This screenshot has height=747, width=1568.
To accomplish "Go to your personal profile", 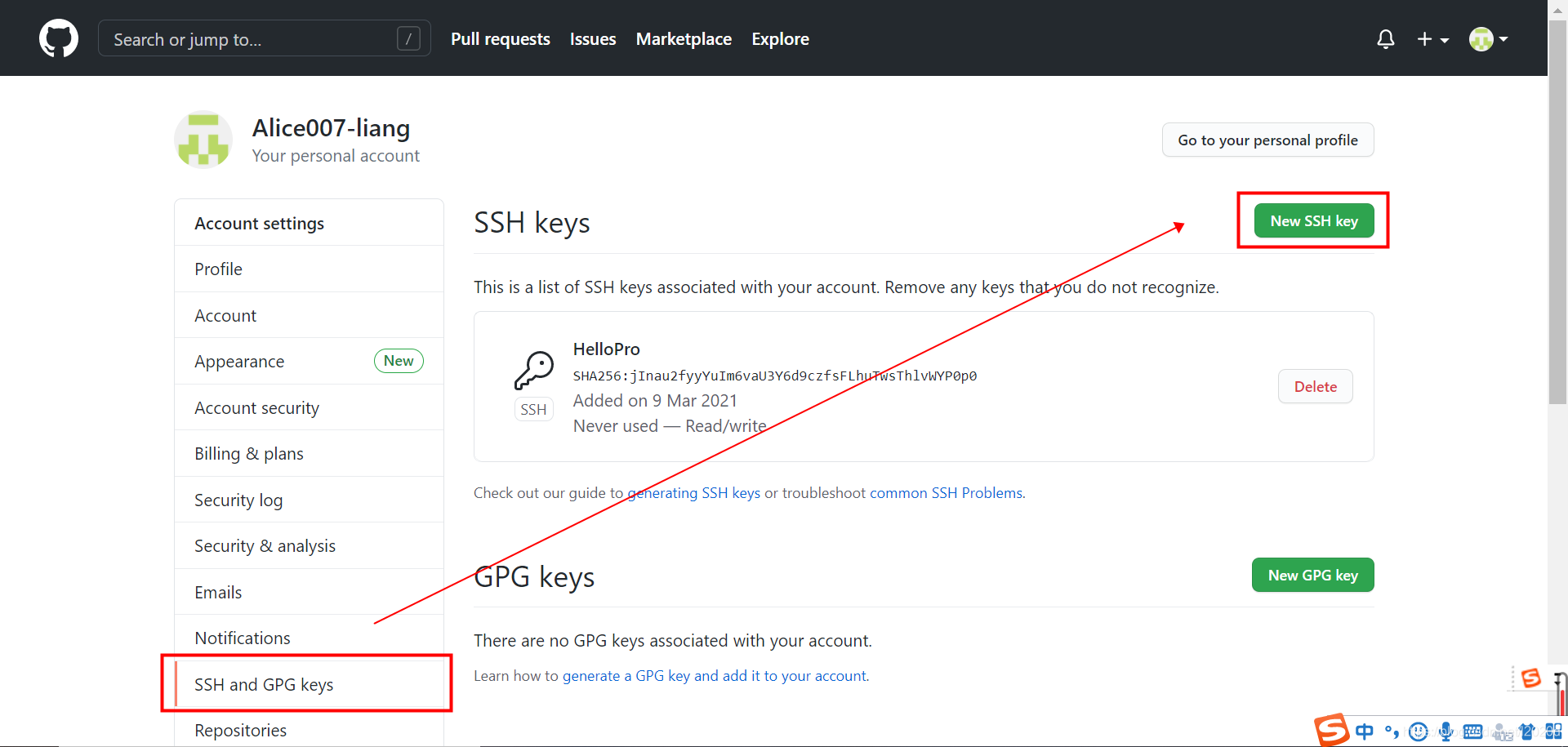I will point(1267,140).
